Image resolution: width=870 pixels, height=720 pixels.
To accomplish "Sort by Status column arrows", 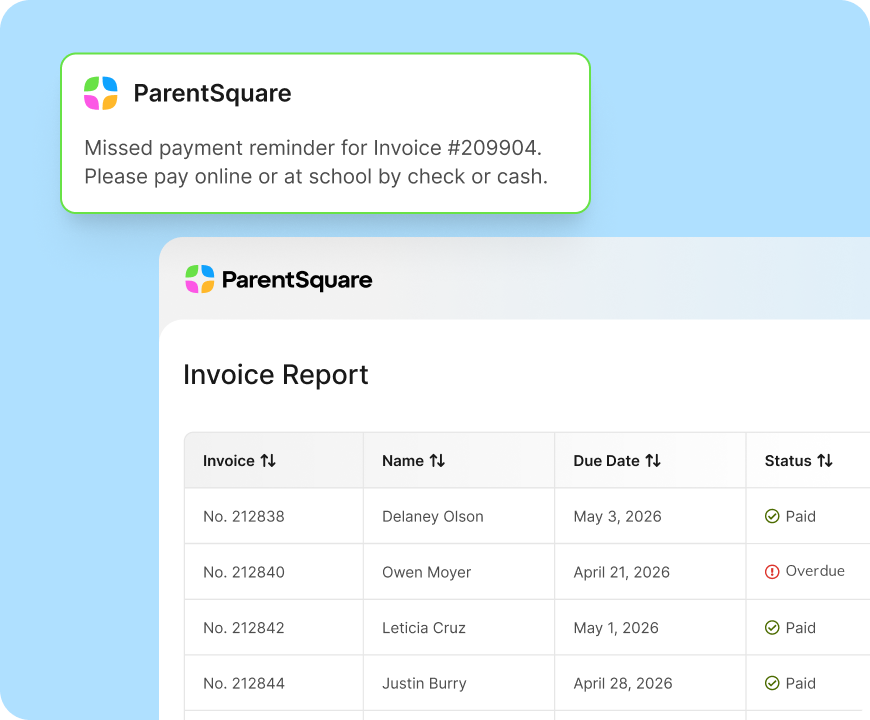I will [825, 460].
